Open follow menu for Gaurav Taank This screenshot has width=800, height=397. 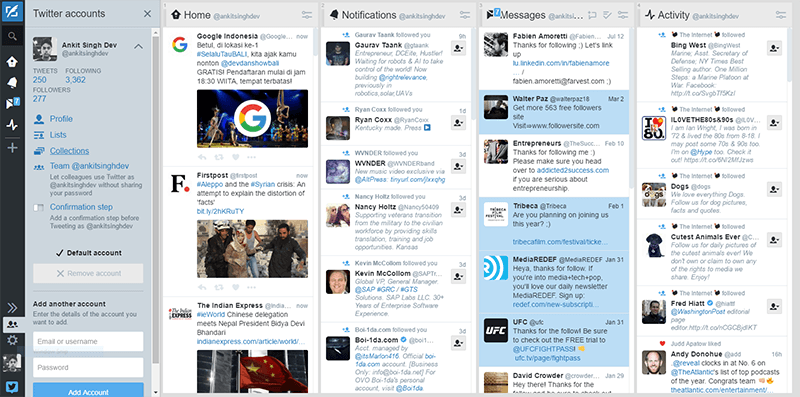tap(458, 47)
